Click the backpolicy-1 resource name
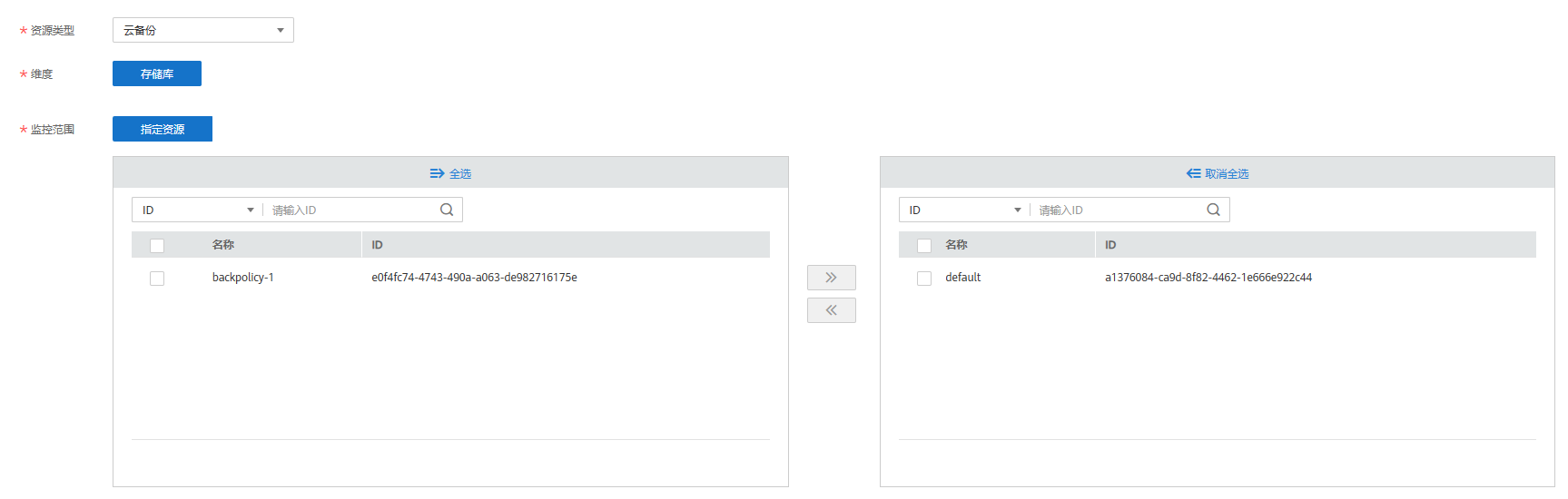Screen dimensions: 1568x499 [x=242, y=278]
